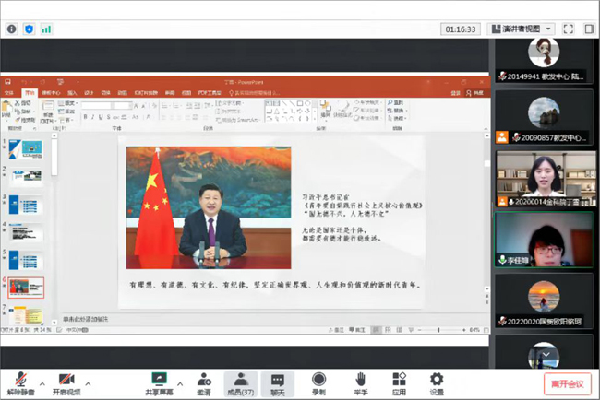Unmute microphone with 解除静音 button
The image size is (600, 400).
20,381
